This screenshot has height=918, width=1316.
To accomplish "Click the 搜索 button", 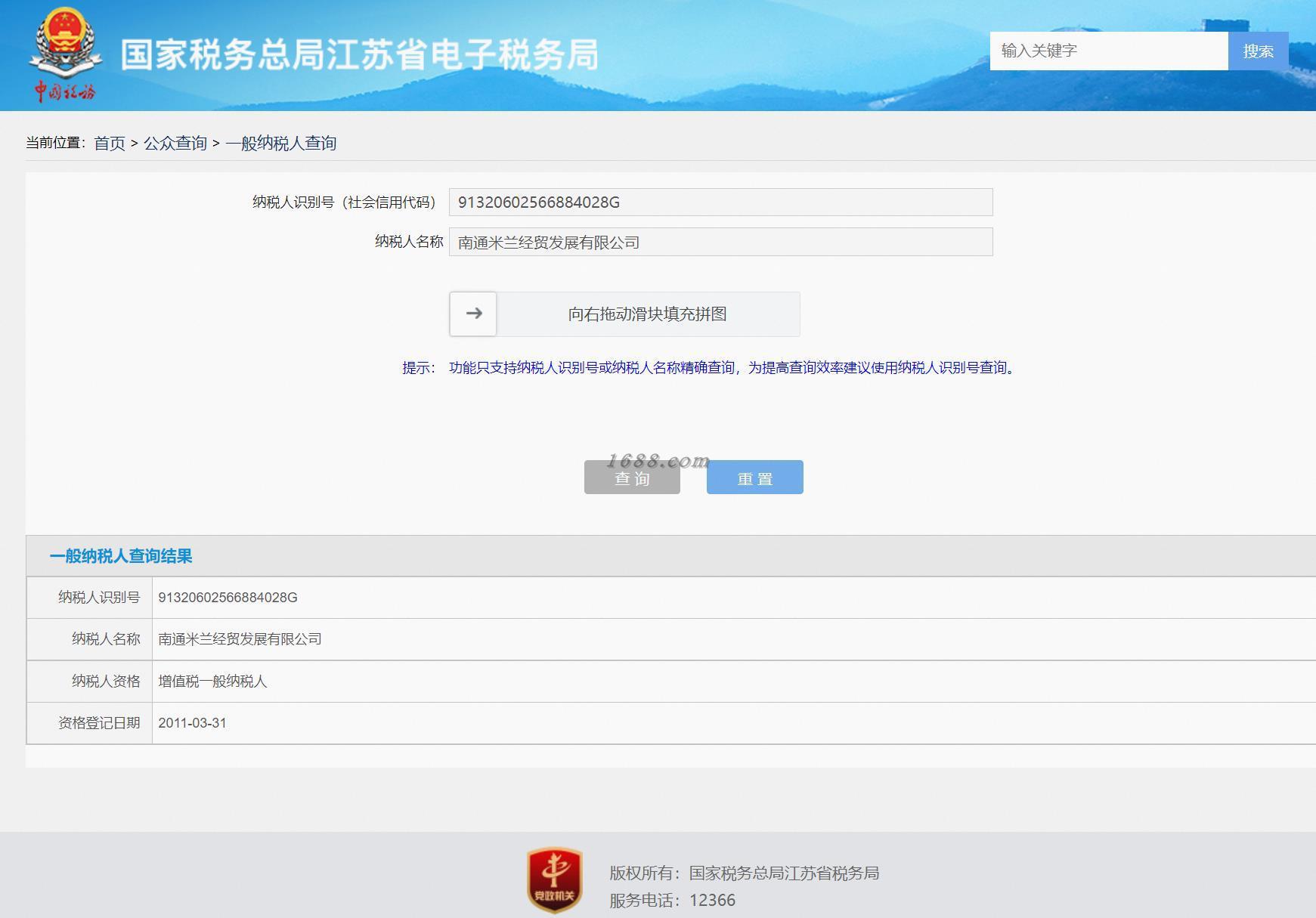I will 1258,51.
